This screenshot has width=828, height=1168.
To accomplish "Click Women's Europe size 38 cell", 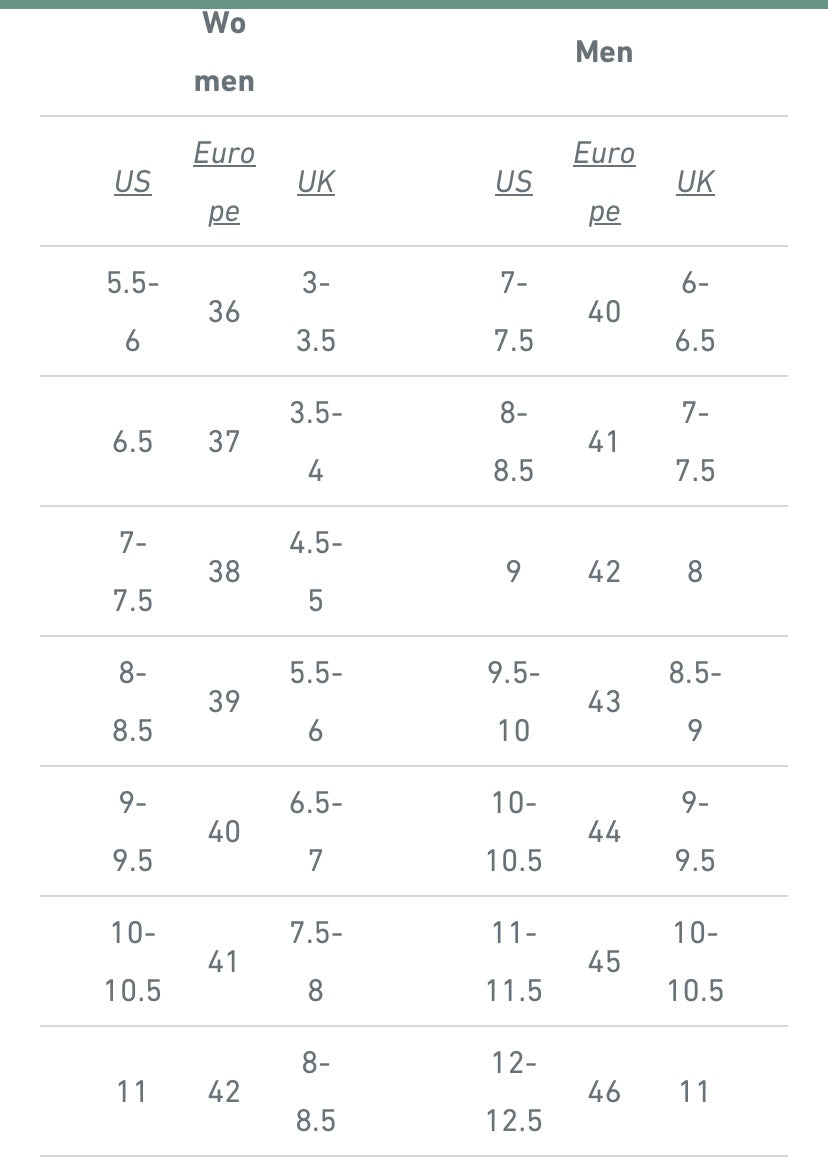I will (x=224, y=572).
